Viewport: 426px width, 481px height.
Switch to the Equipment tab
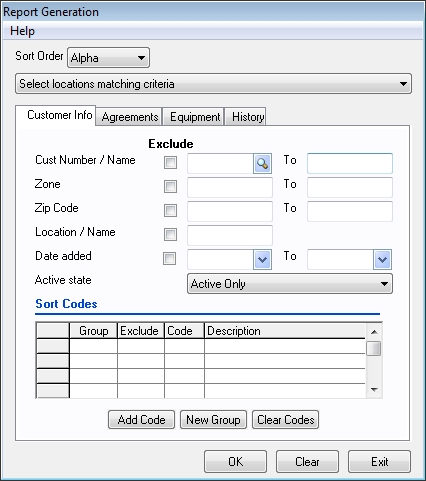195,117
